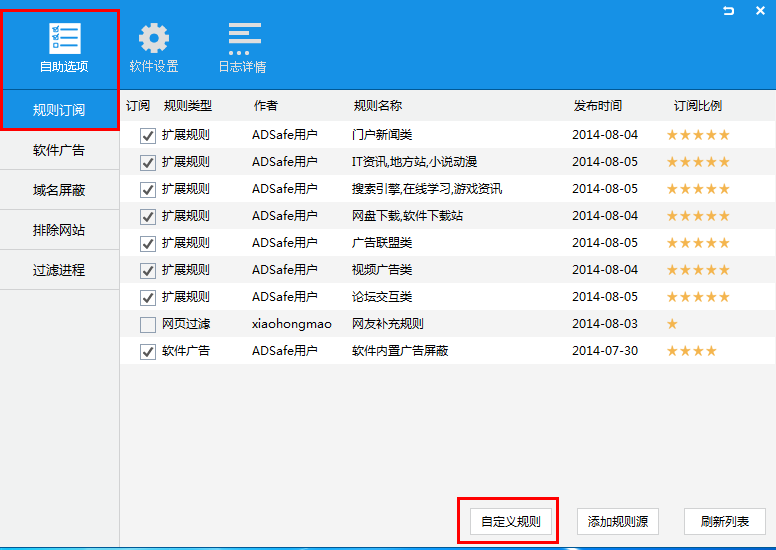This screenshot has width=776, height=550.
Task: Select the rule name 论坛交互类
Action: pos(382,297)
